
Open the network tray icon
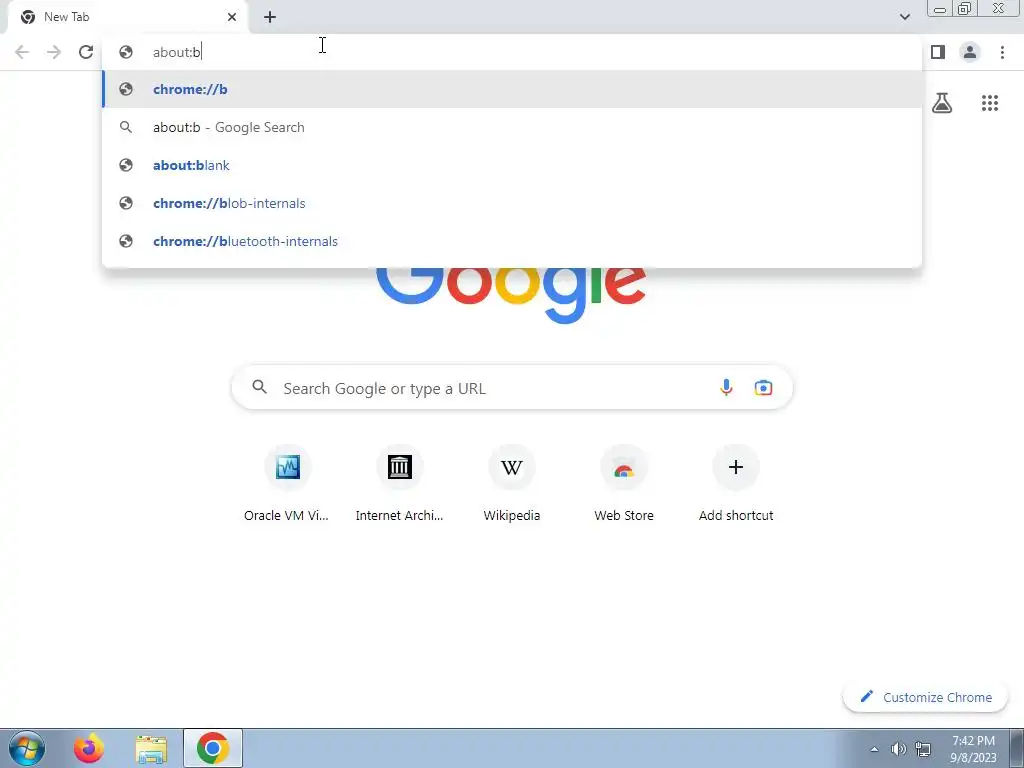click(923, 749)
